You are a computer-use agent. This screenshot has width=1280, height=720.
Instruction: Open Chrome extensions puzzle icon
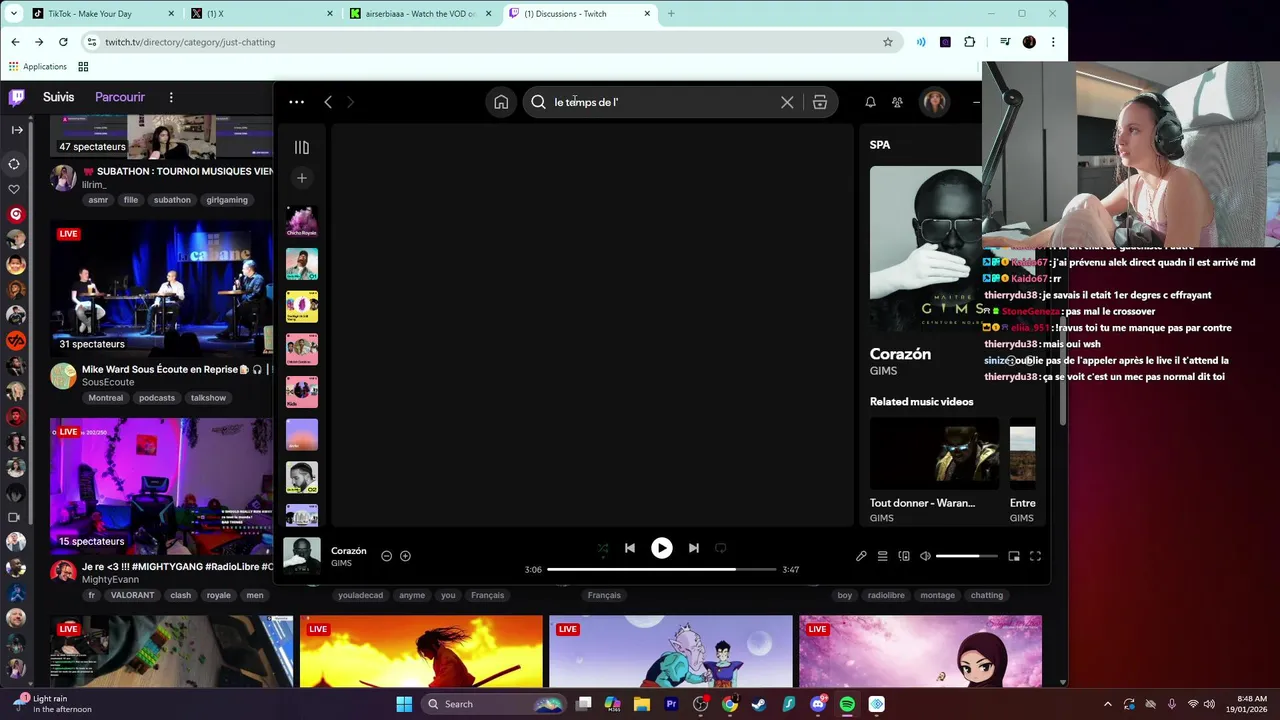(969, 42)
